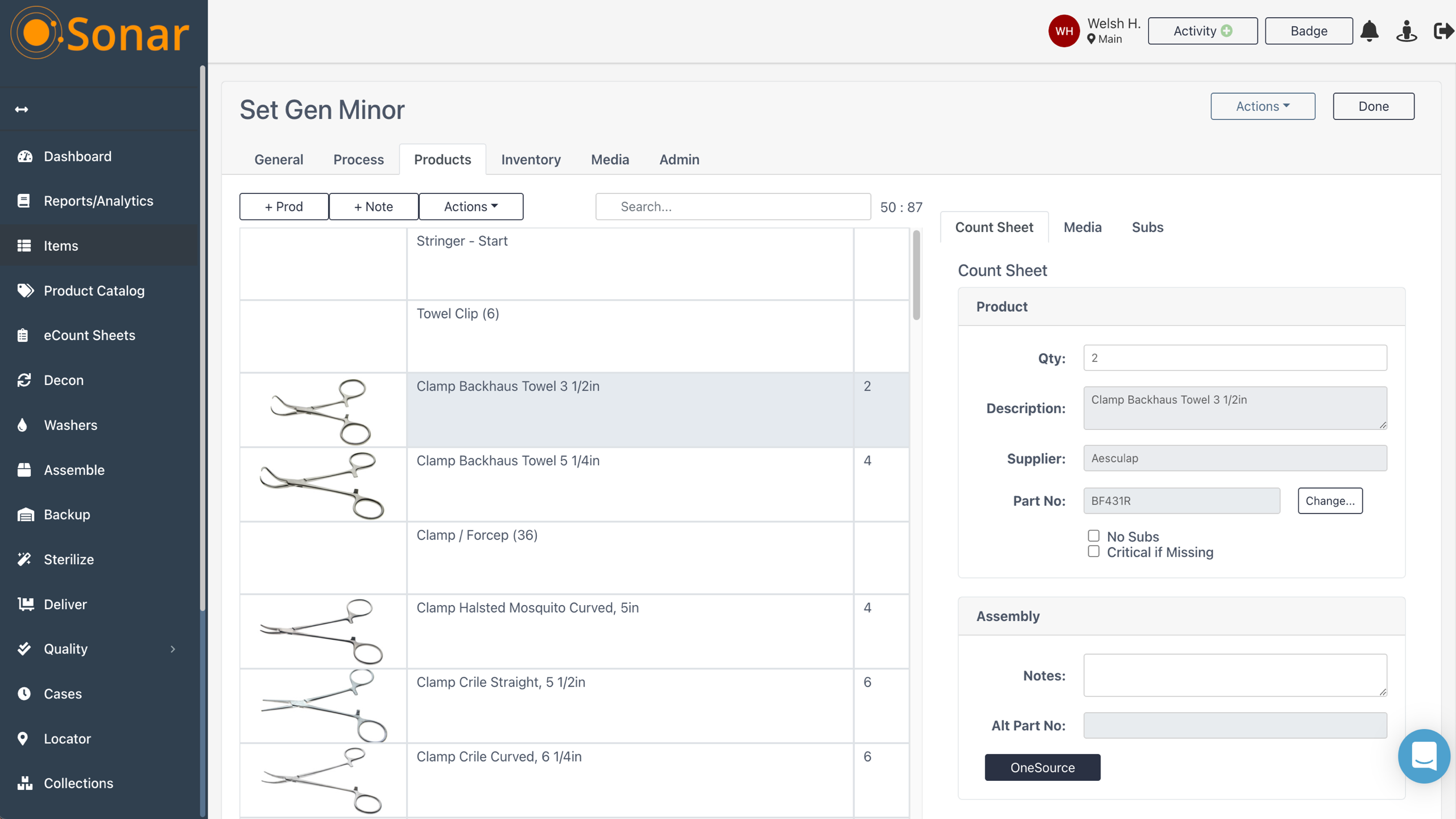Viewport: 1456px width, 819px height.
Task: Enable the No Subs checkbox
Action: [1093, 536]
